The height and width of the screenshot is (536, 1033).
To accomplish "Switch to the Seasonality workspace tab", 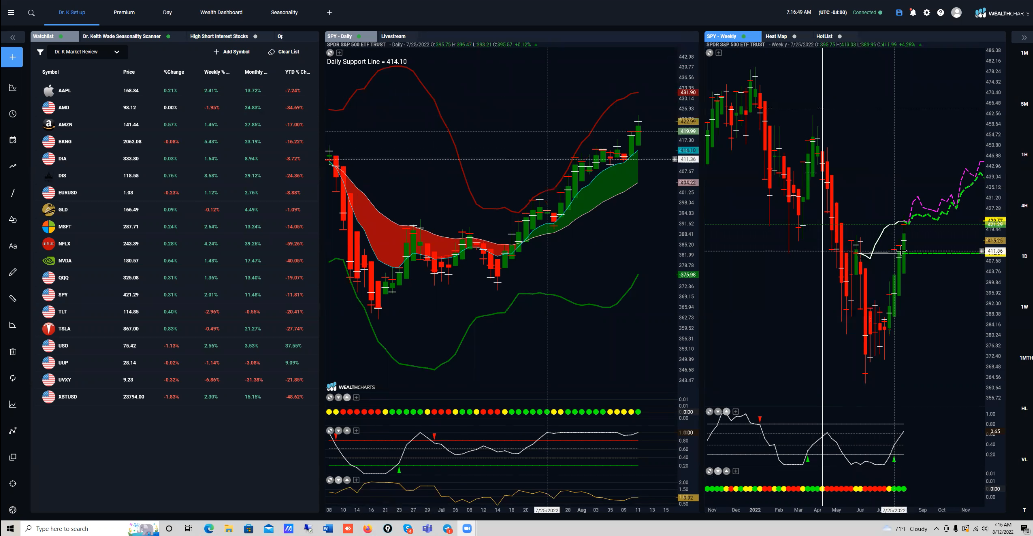I will [284, 13].
